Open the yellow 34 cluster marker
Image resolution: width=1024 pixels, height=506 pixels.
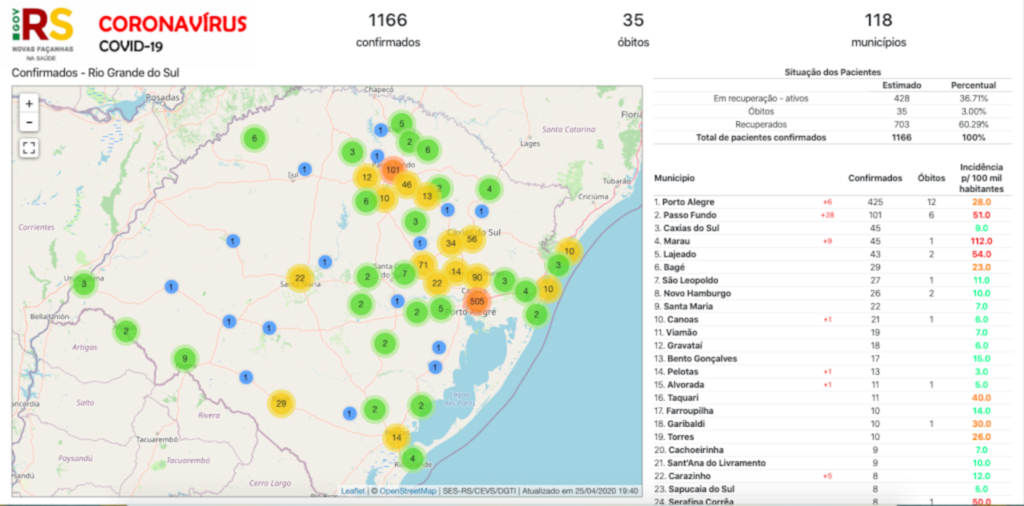coord(451,243)
